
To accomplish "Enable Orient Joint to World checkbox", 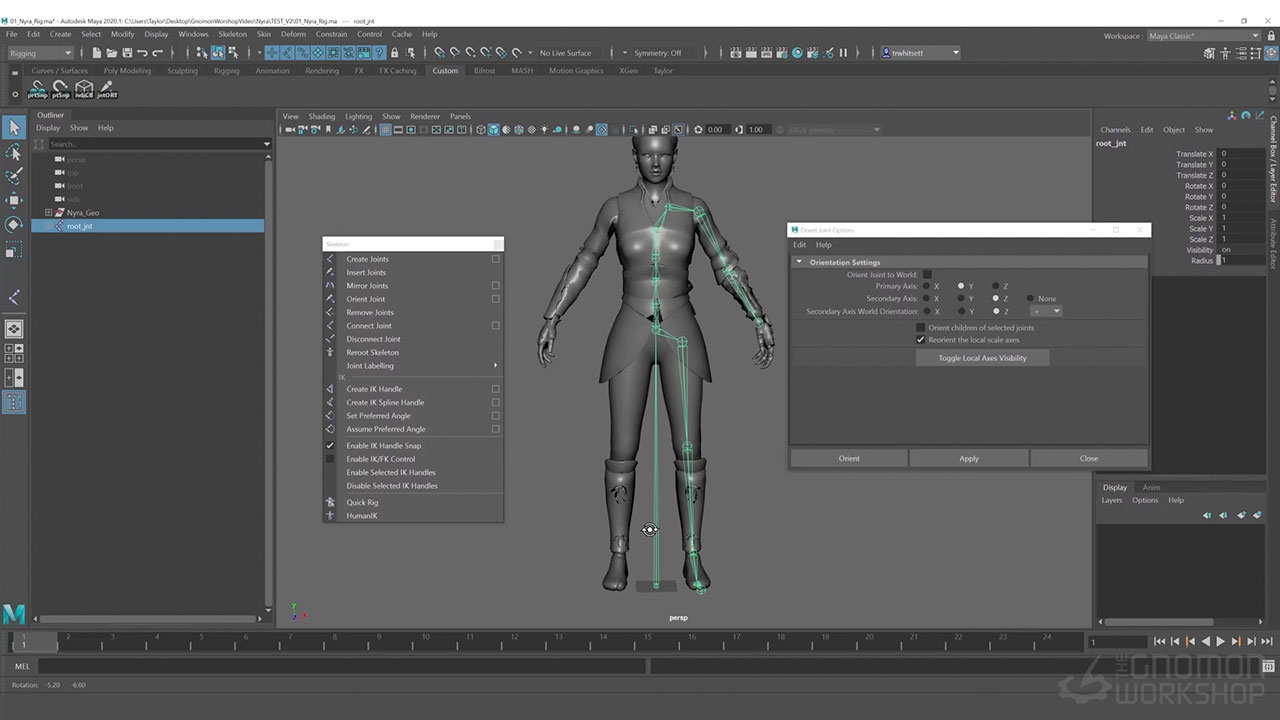I will coord(927,275).
